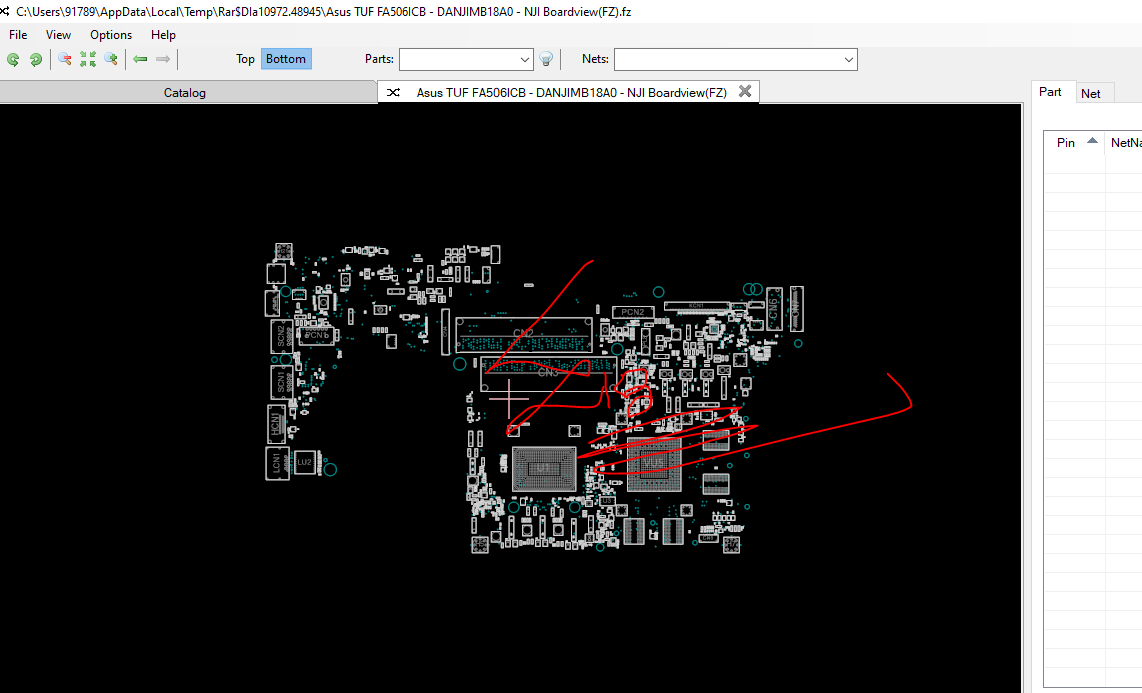This screenshot has width=1142, height=693.
Task: Click inside the Parts input field
Action: pyautogui.click(x=459, y=60)
